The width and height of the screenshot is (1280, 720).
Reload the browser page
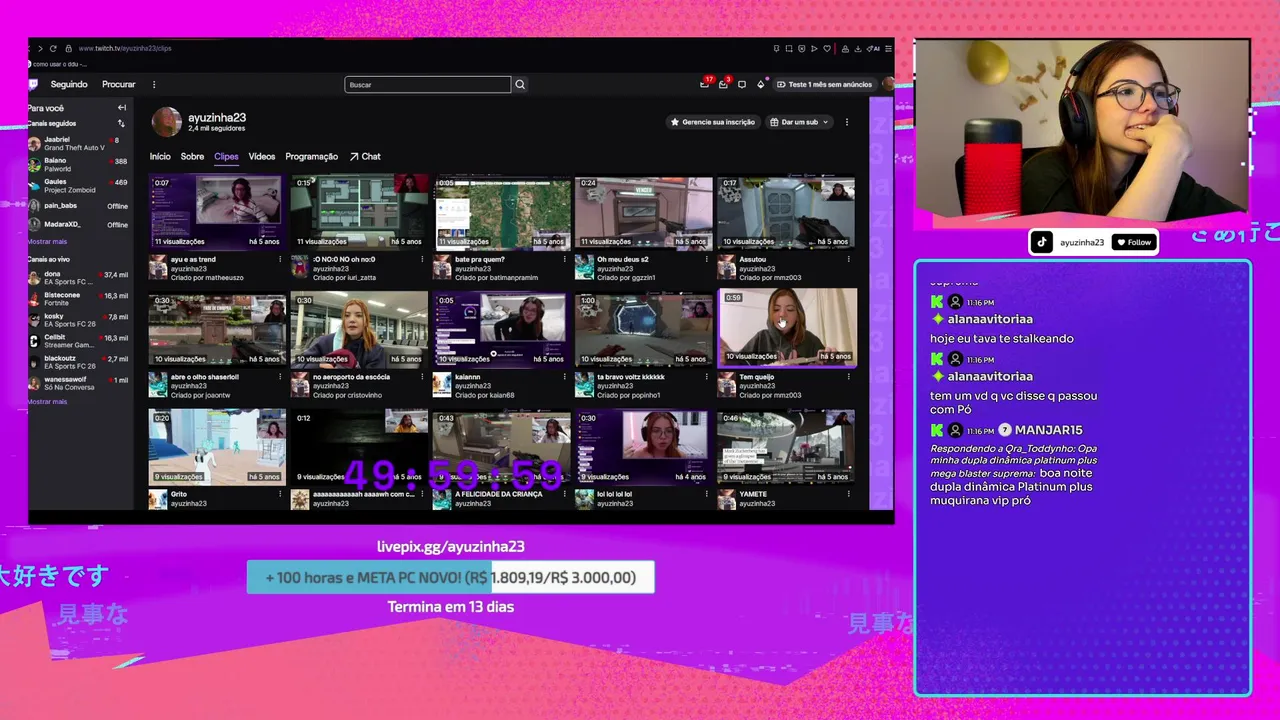54,48
